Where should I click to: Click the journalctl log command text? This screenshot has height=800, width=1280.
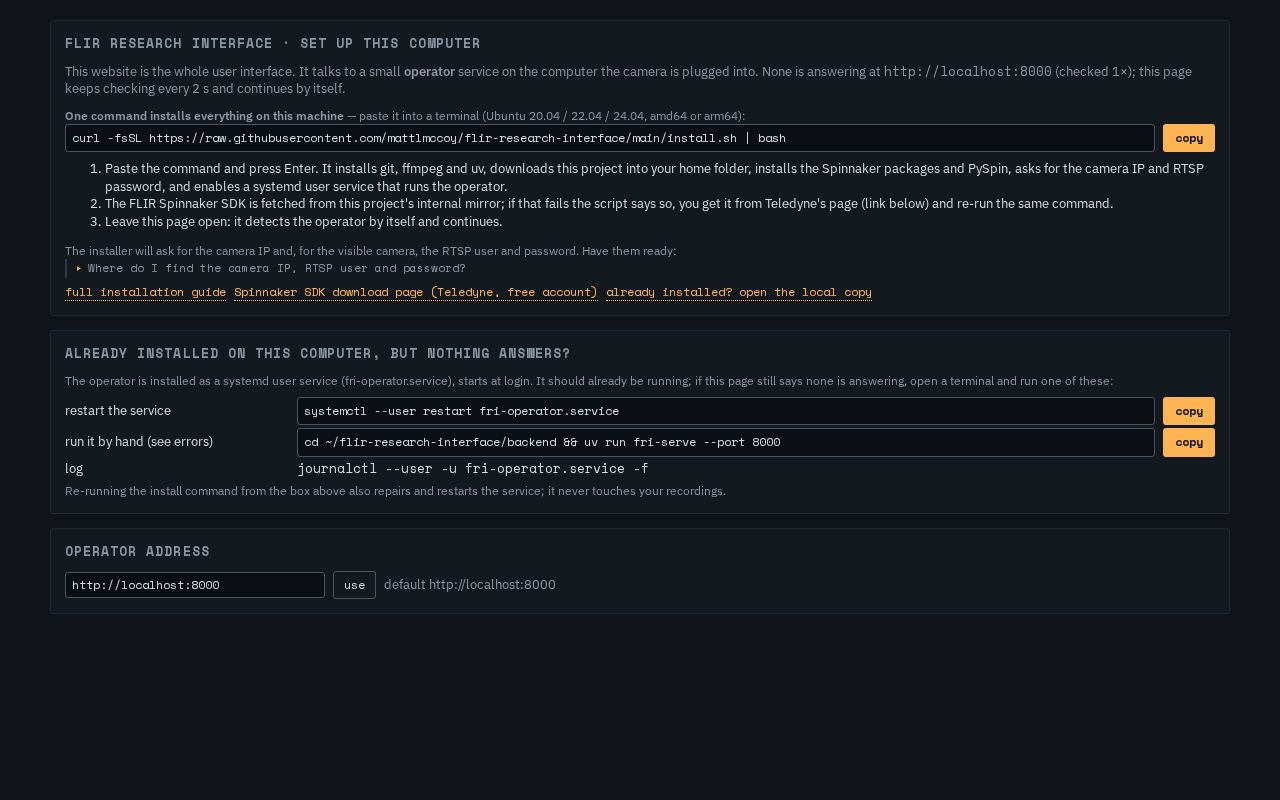pyautogui.click(x=473, y=468)
